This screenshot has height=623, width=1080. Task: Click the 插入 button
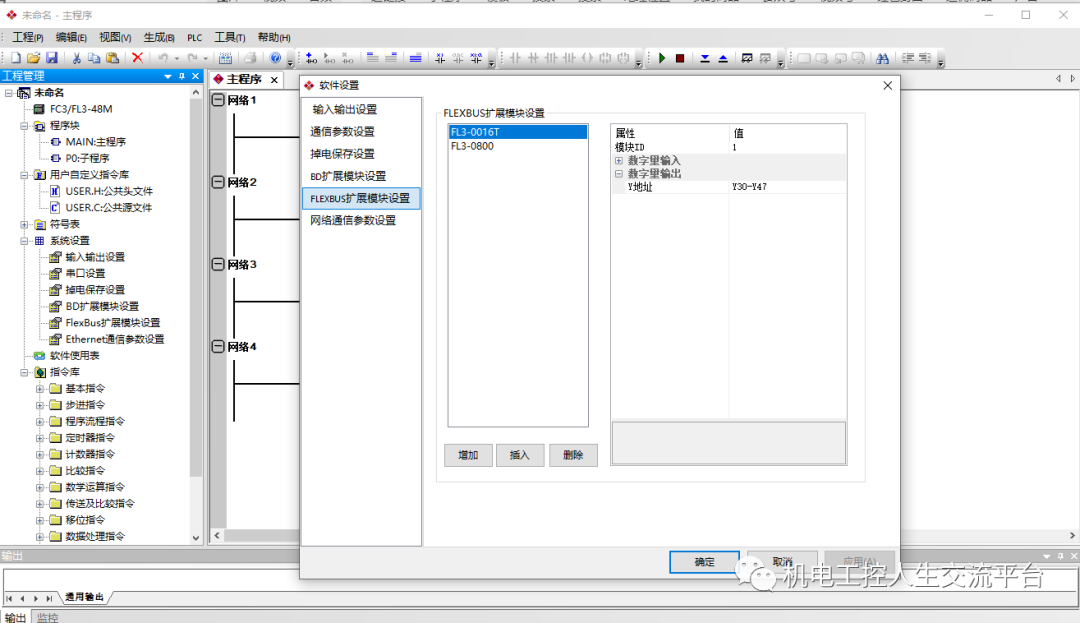(520, 455)
